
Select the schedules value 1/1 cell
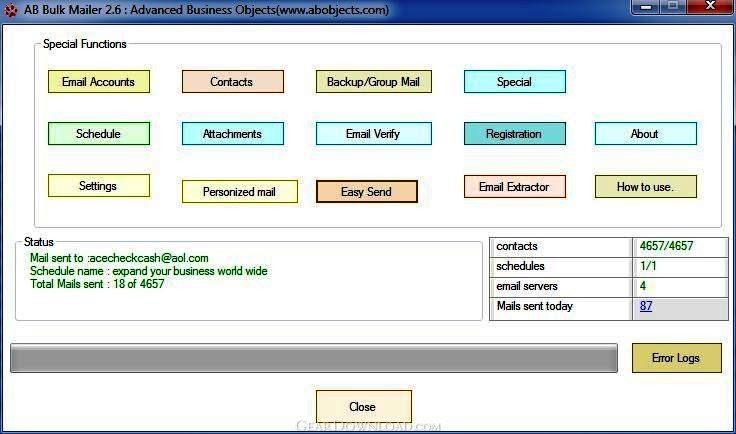[680, 266]
